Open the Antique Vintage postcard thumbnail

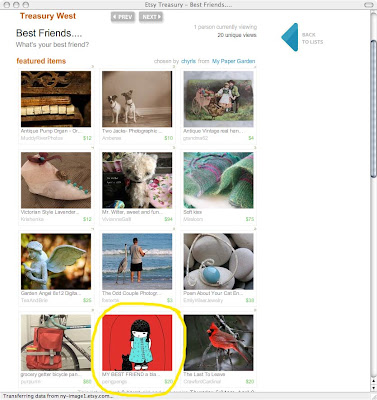pyautogui.click(x=218, y=99)
